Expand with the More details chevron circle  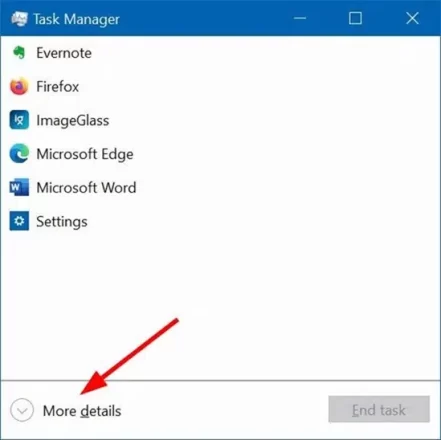[22, 410]
